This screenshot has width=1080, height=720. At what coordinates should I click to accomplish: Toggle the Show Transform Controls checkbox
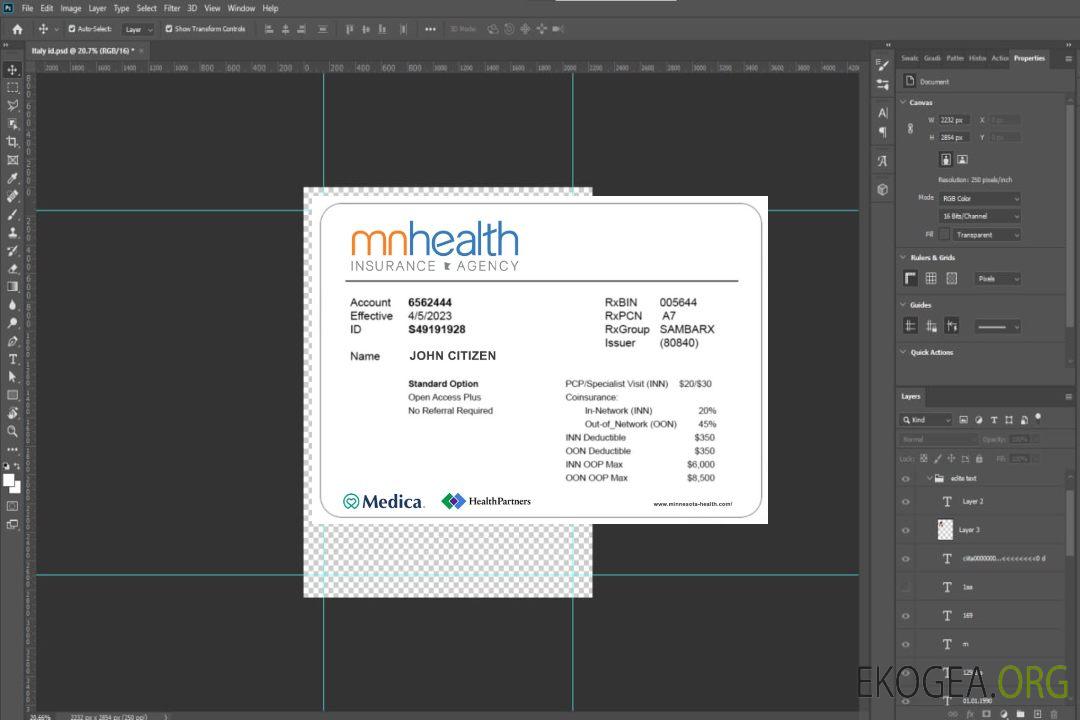pyautogui.click(x=169, y=29)
